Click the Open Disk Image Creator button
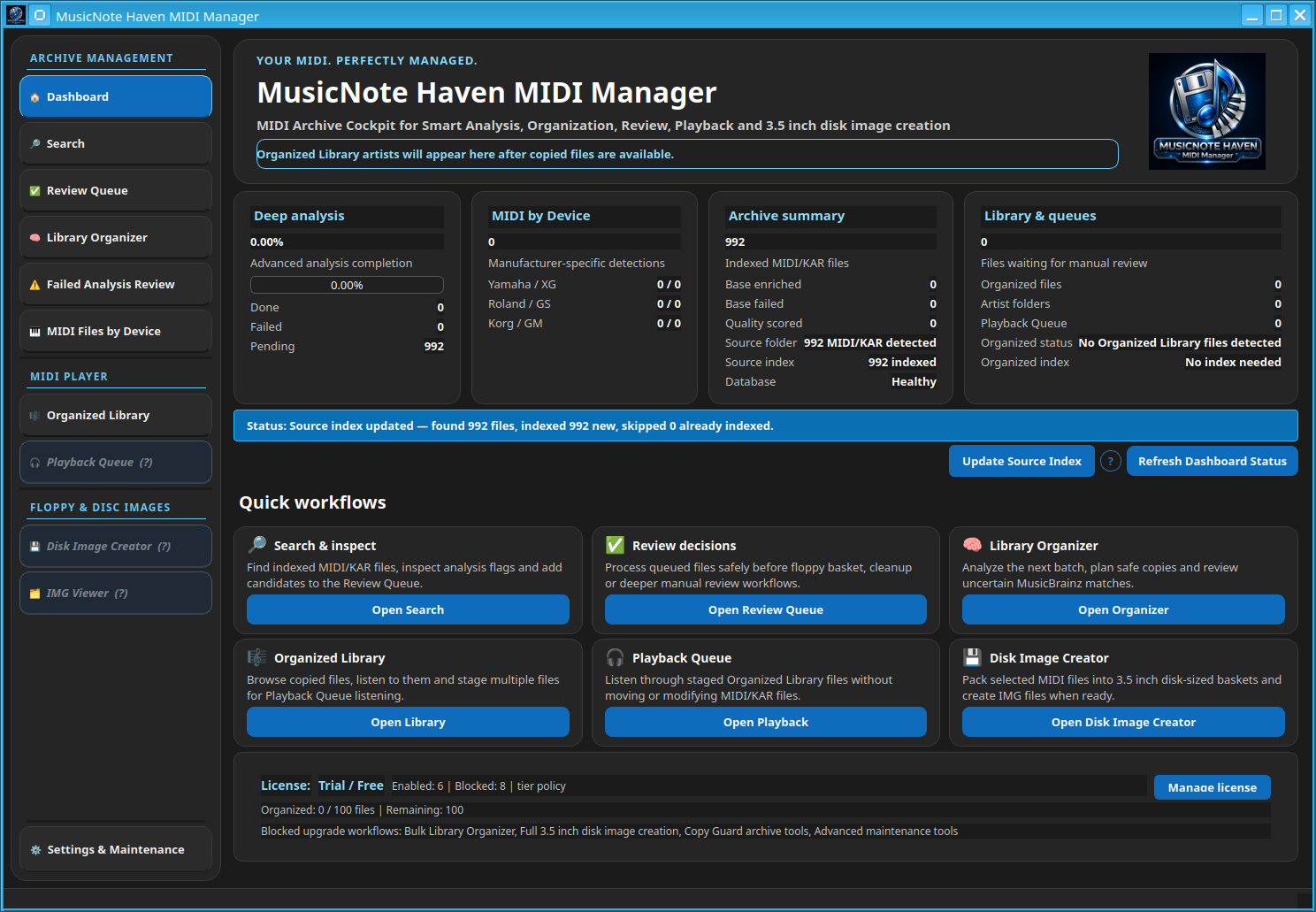Screen dimensions: 1316x912 point(1123,722)
